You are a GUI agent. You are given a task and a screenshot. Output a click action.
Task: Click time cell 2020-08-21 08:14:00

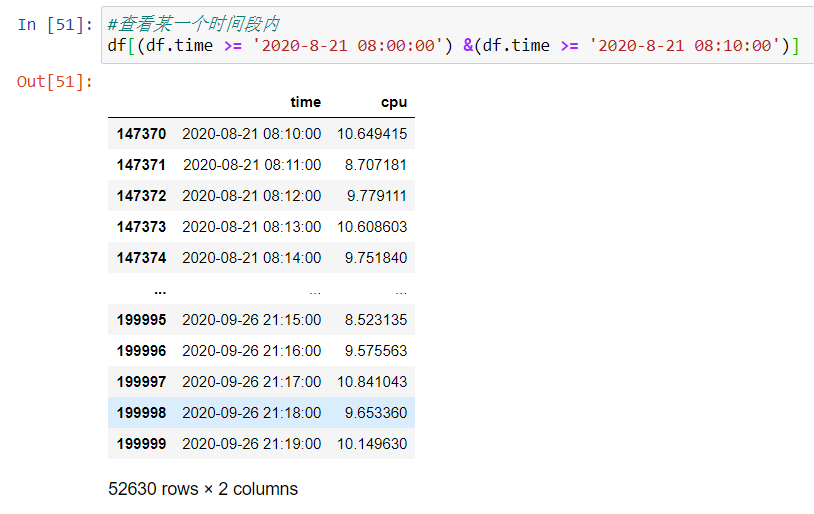pos(252,258)
